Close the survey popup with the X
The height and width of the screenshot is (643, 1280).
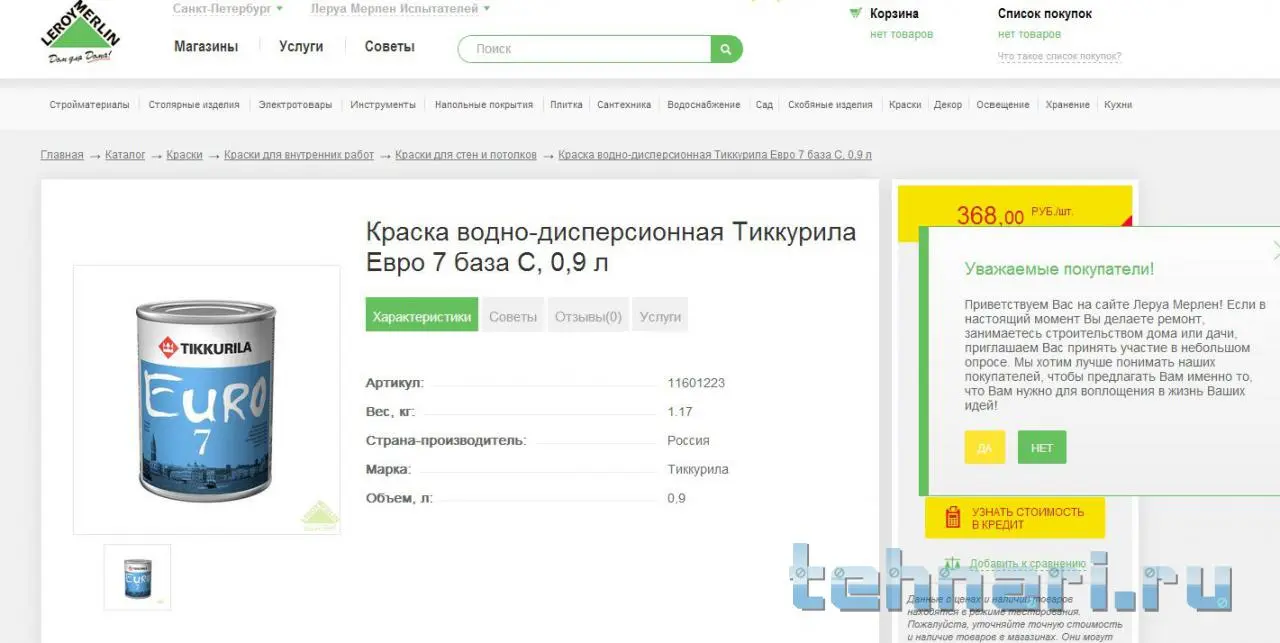pyautogui.click(x=1275, y=249)
